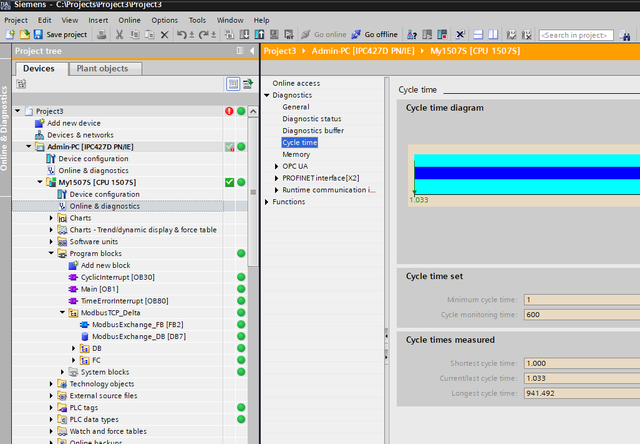This screenshot has height=444, width=640.
Task: Open the Online menu
Action: coord(129,20)
